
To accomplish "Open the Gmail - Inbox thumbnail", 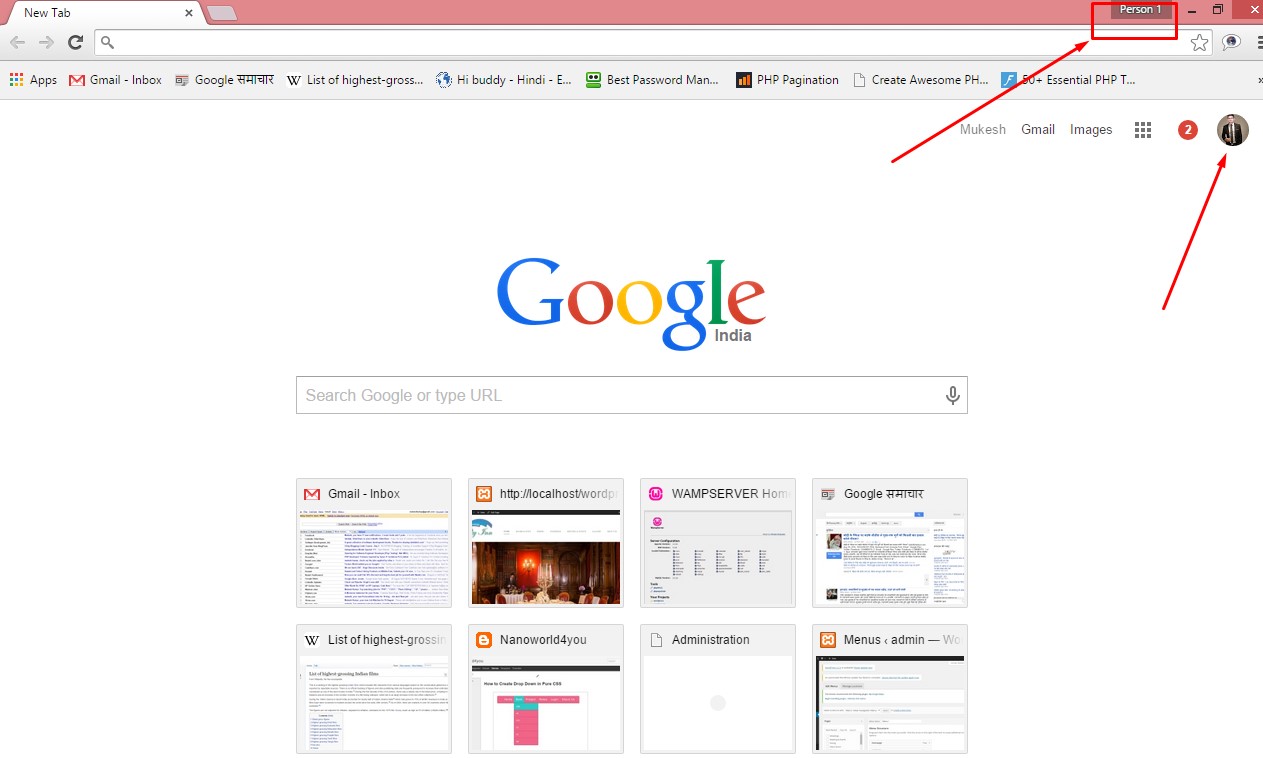I will coord(374,543).
